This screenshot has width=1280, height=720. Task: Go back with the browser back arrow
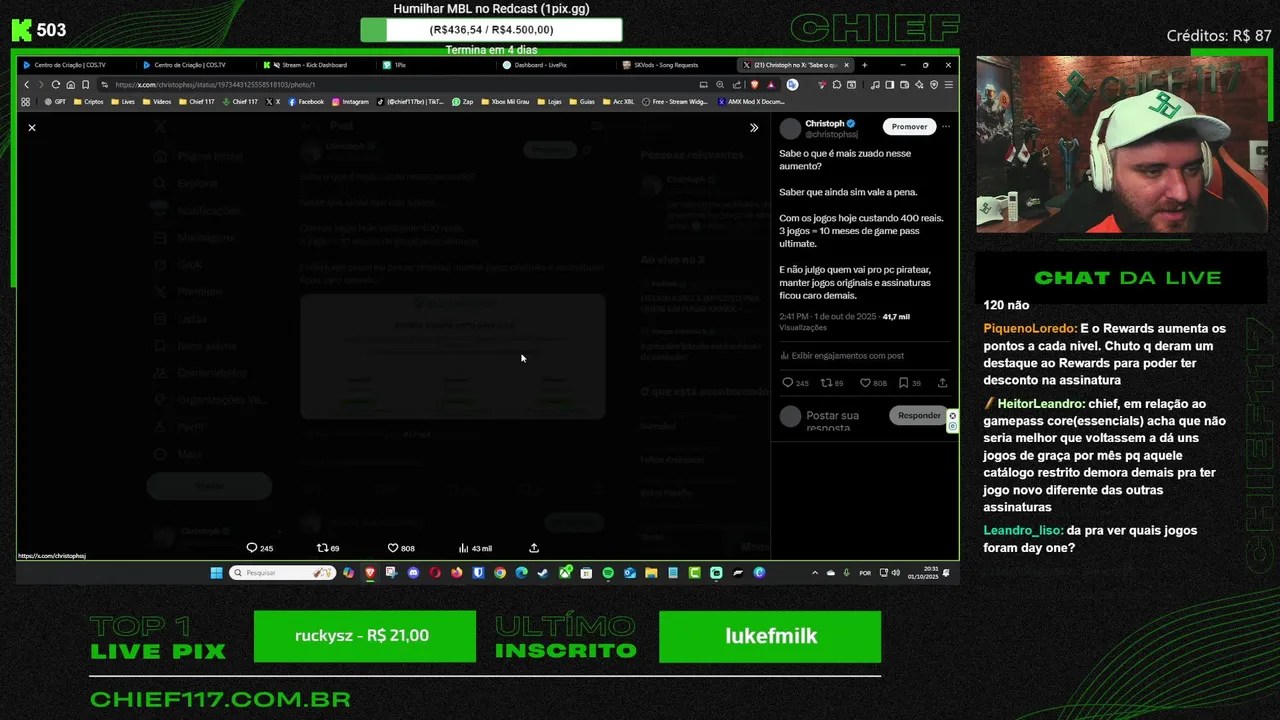tap(26, 85)
